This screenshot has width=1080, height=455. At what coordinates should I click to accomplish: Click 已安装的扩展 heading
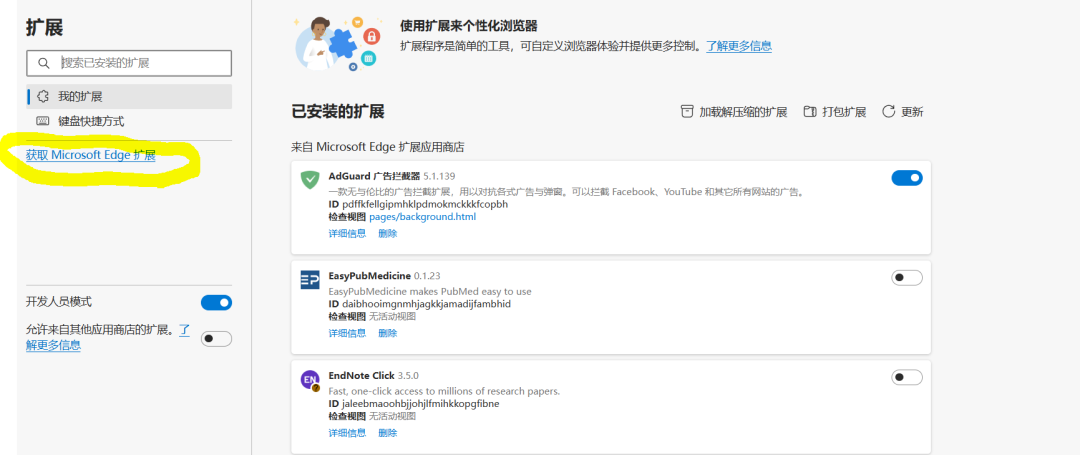pyautogui.click(x=338, y=112)
